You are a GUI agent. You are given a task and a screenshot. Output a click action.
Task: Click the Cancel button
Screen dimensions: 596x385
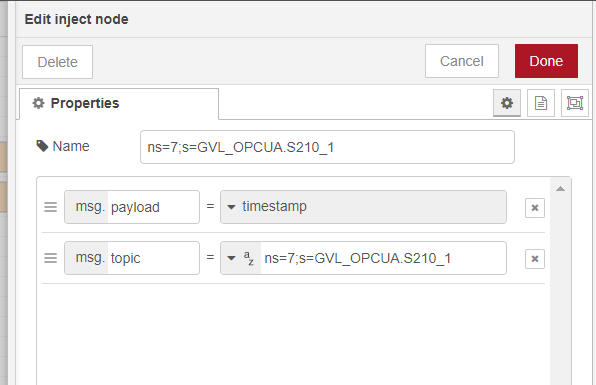[x=462, y=61]
